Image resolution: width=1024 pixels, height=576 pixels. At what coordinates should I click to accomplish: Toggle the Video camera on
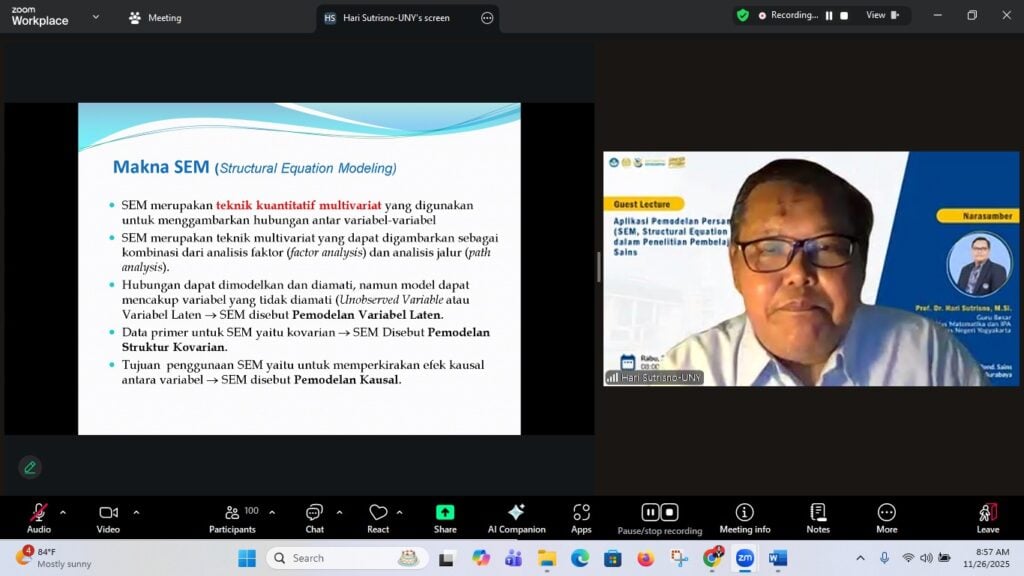[x=108, y=517]
